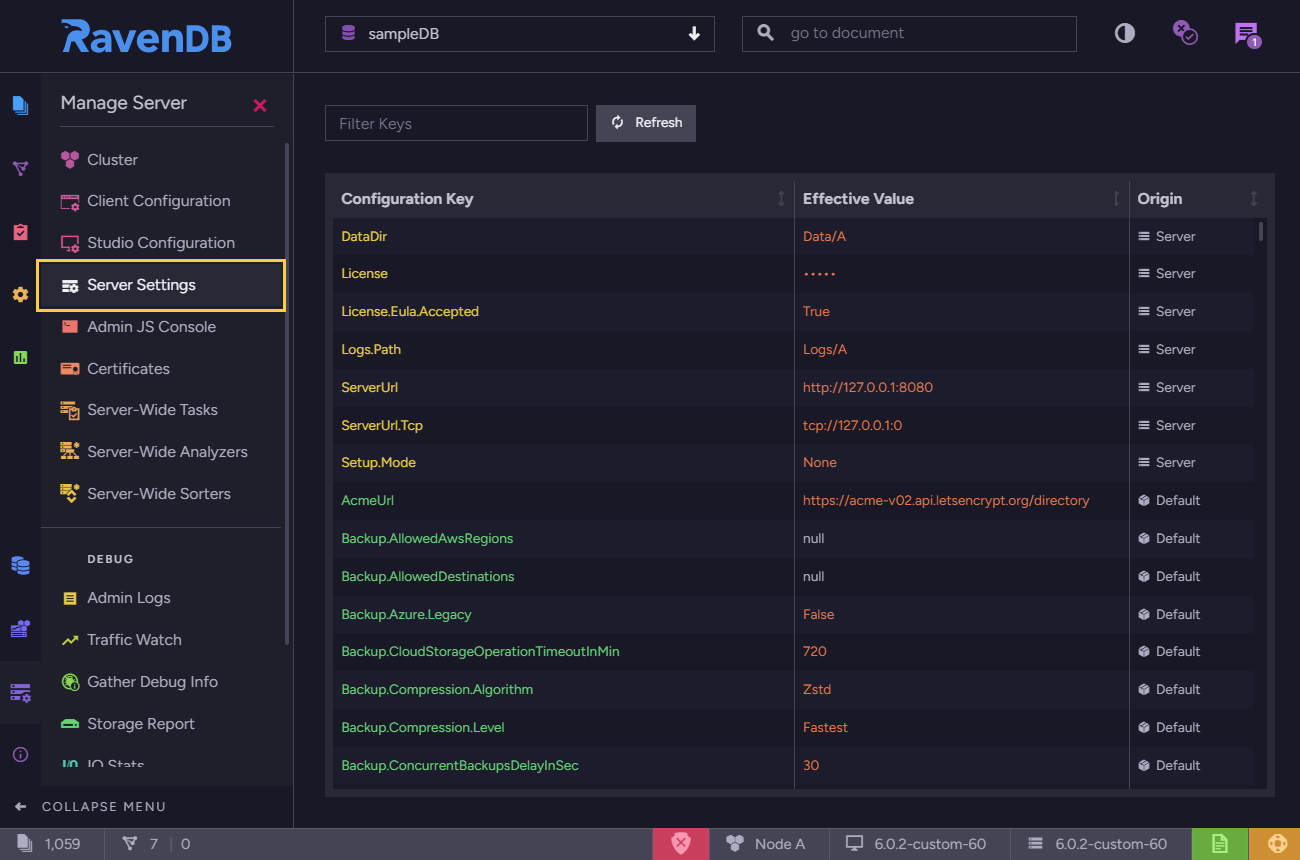Focus the Filter Keys input
The image size is (1300, 860).
click(456, 123)
